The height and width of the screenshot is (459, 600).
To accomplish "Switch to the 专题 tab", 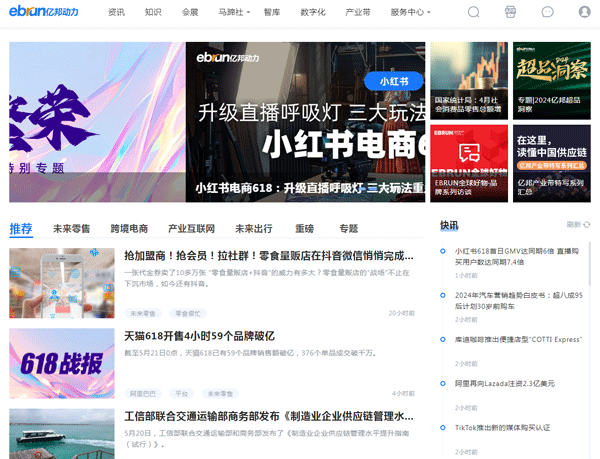I will 349,229.
